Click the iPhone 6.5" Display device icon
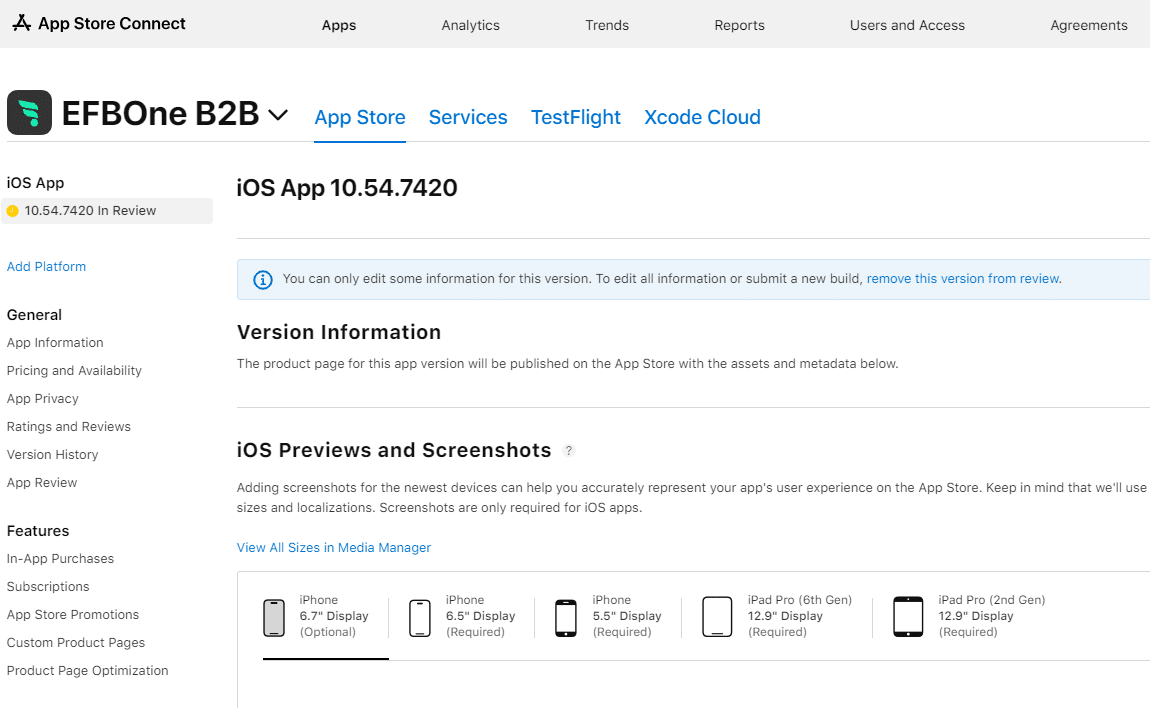The image size is (1150, 708). [420, 617]
